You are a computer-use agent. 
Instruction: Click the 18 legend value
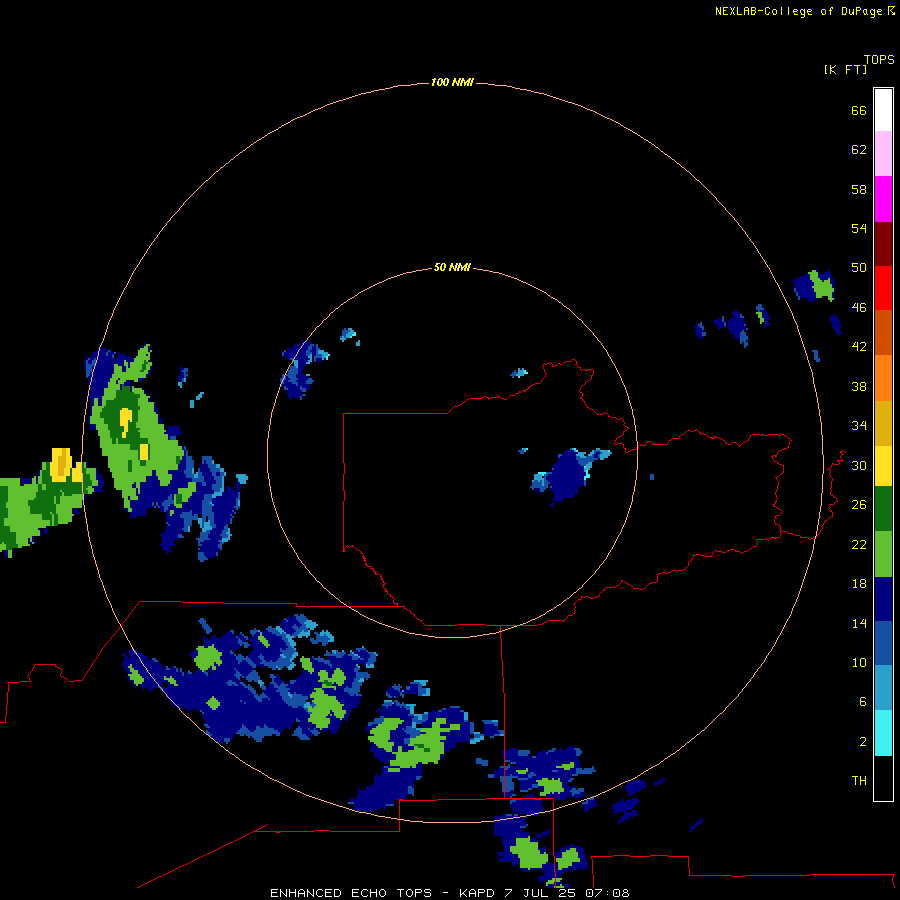click(859, 584)
